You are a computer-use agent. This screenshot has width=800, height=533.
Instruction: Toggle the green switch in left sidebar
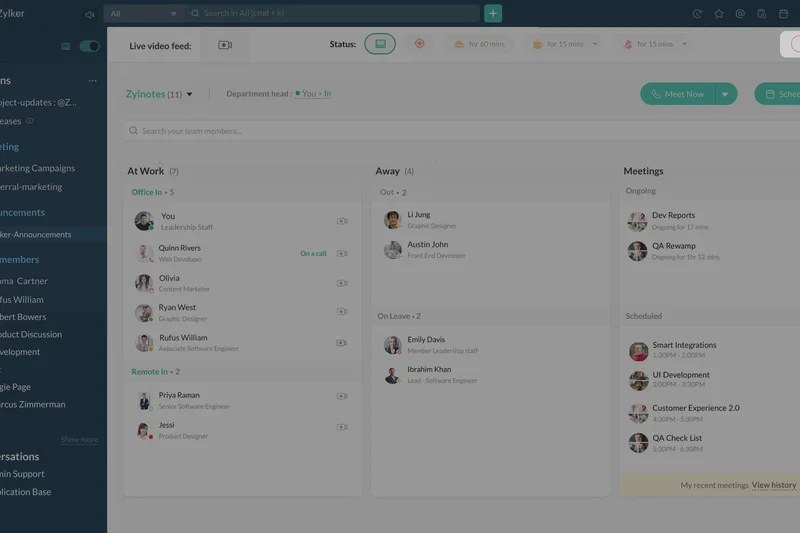tap(89, 46)
